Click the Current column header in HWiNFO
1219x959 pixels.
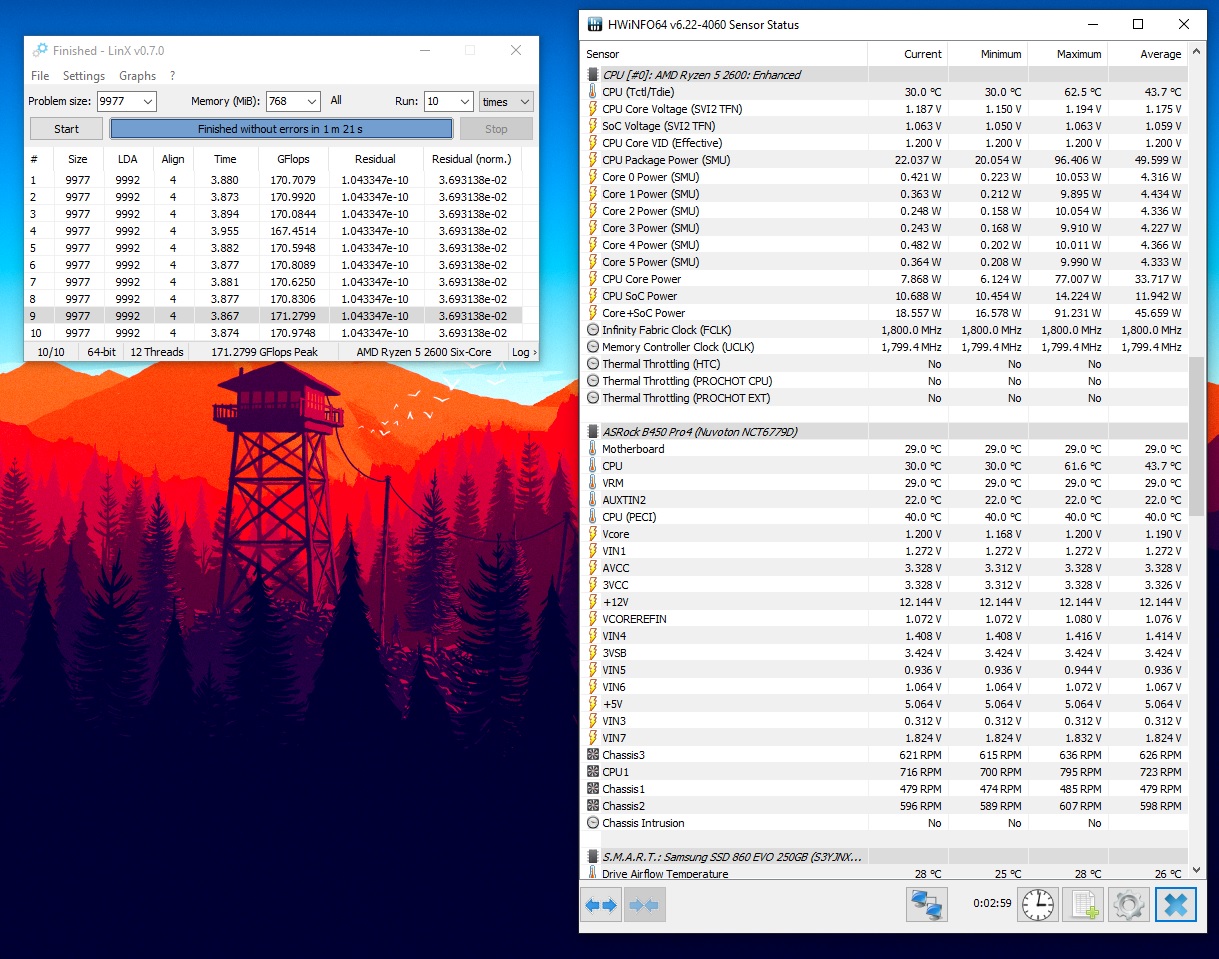(908, 54)
